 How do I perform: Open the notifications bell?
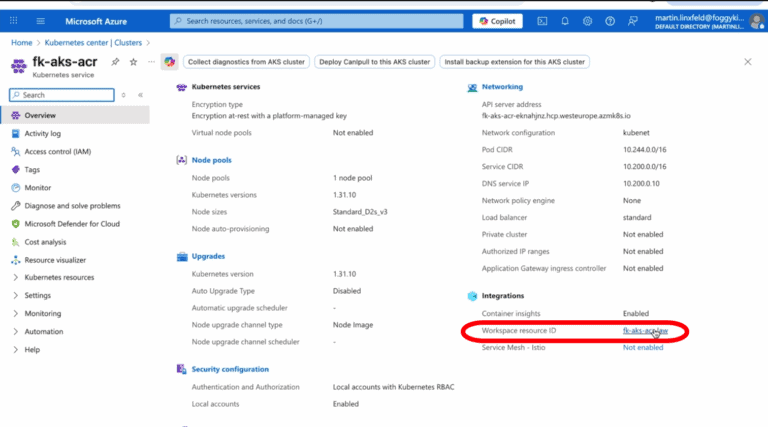tap(565, 21)
